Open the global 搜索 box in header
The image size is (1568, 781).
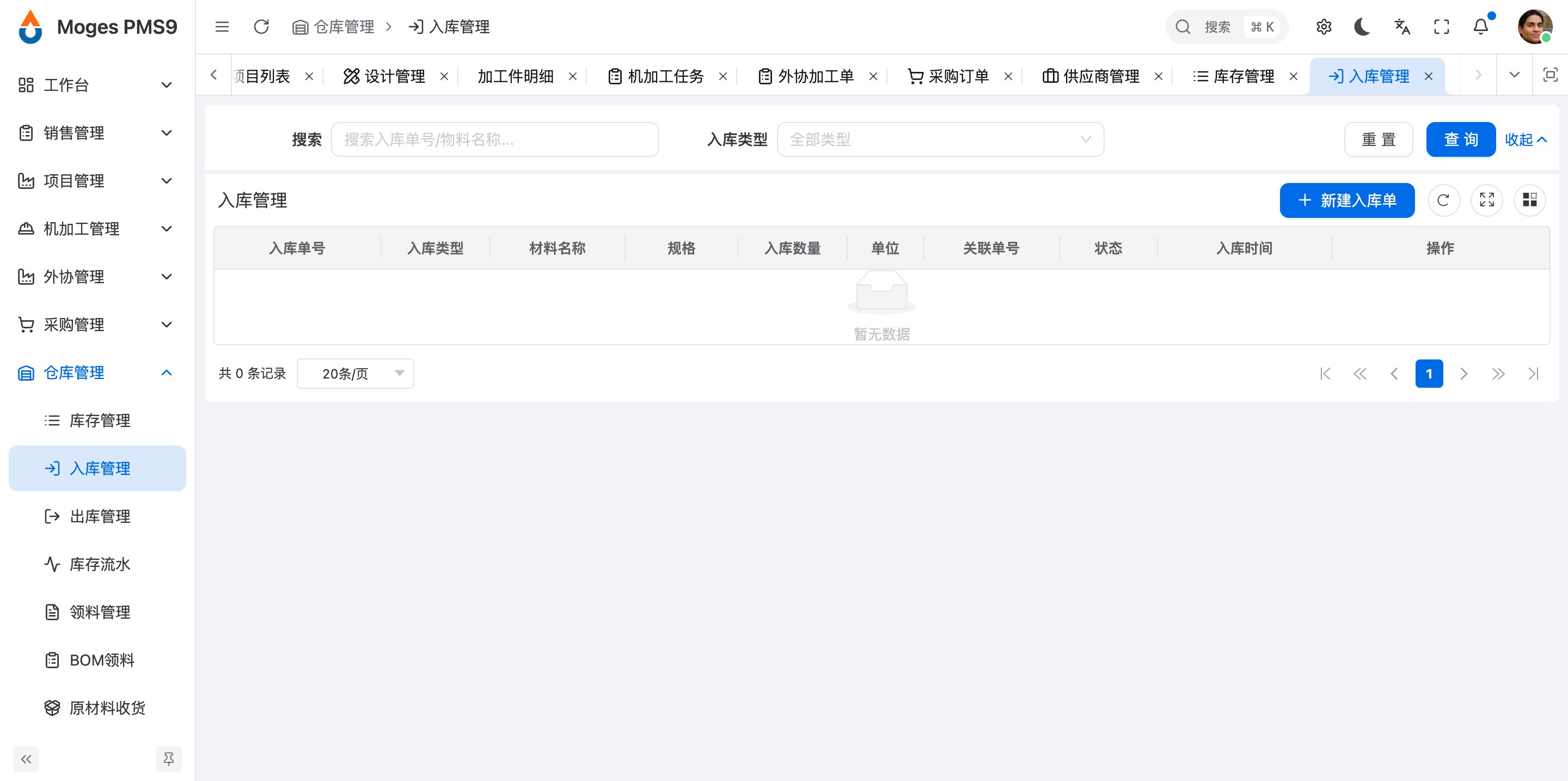coord(1227,27)
